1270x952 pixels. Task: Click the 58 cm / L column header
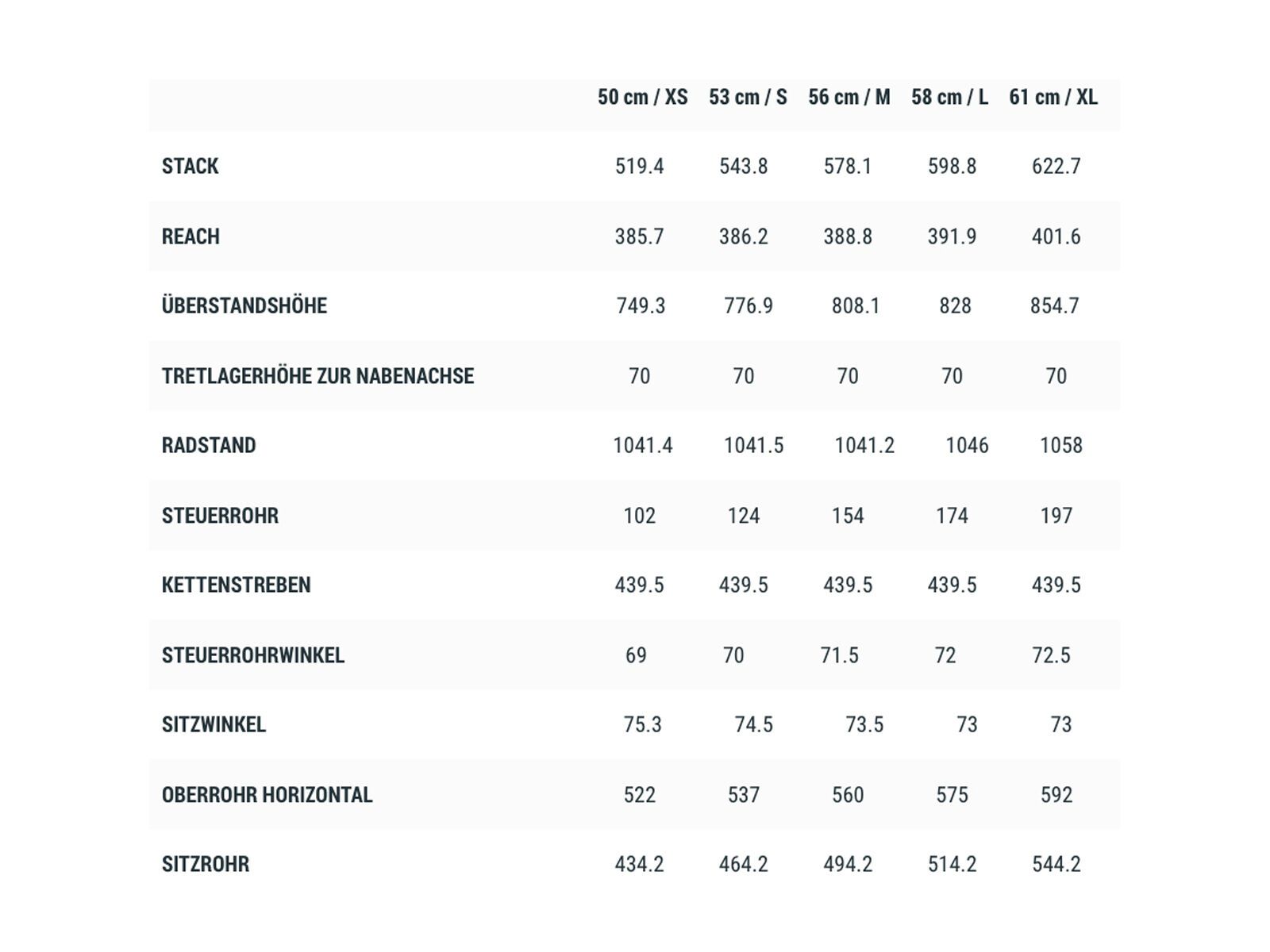[949, 98]
